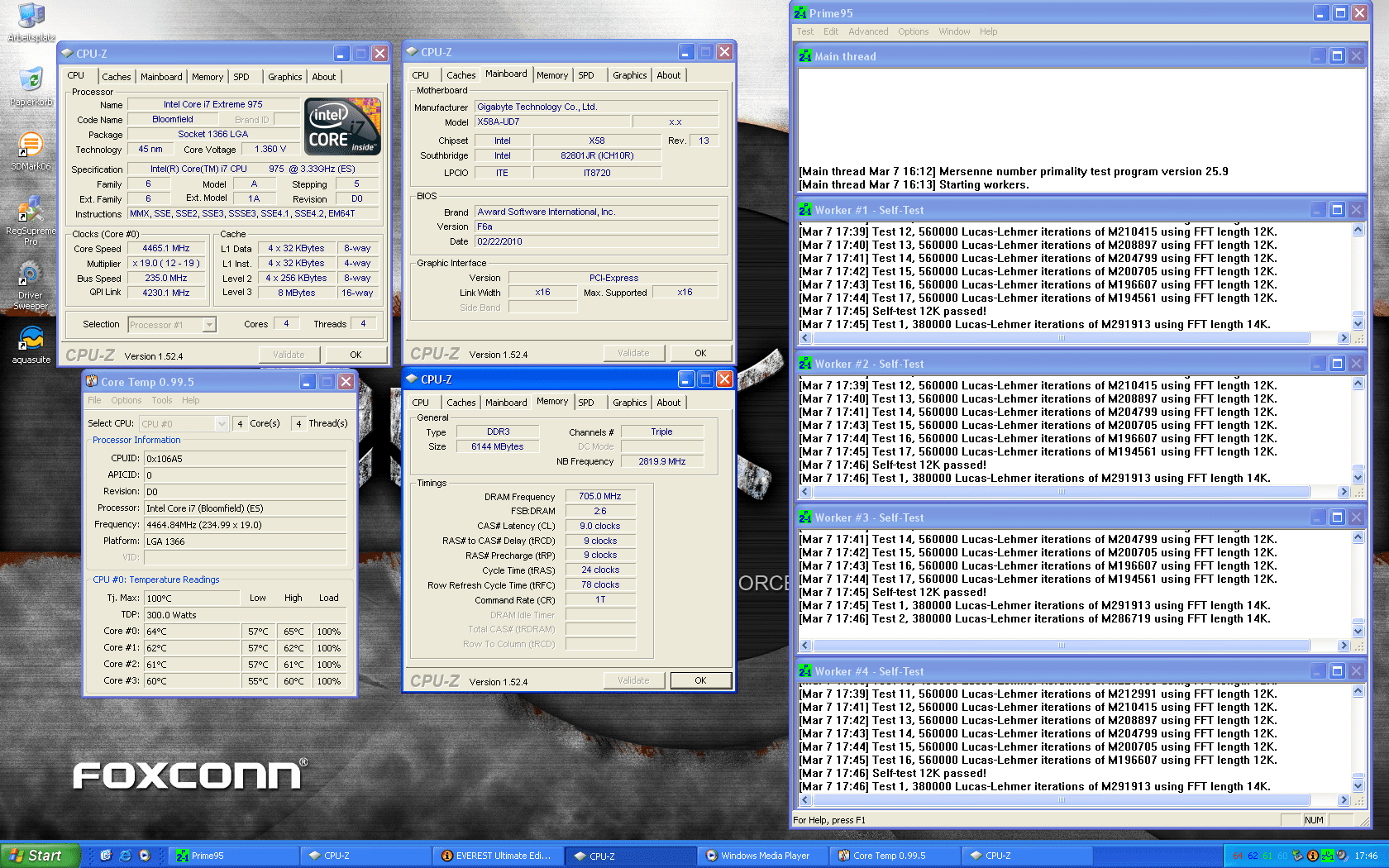This screenshot has width=1389, height=868.
Task: Open the Select CPU dropdown in Core Temp
Action: point(221,423)
